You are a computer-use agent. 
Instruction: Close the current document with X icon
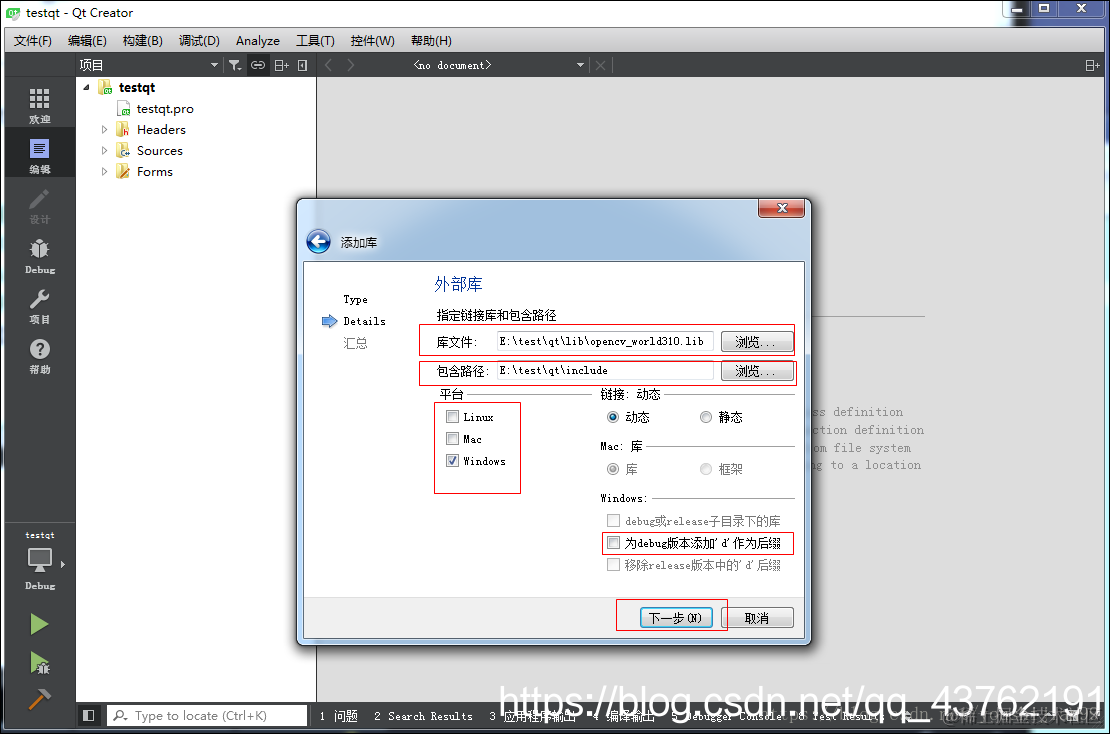tap(600, 65)
